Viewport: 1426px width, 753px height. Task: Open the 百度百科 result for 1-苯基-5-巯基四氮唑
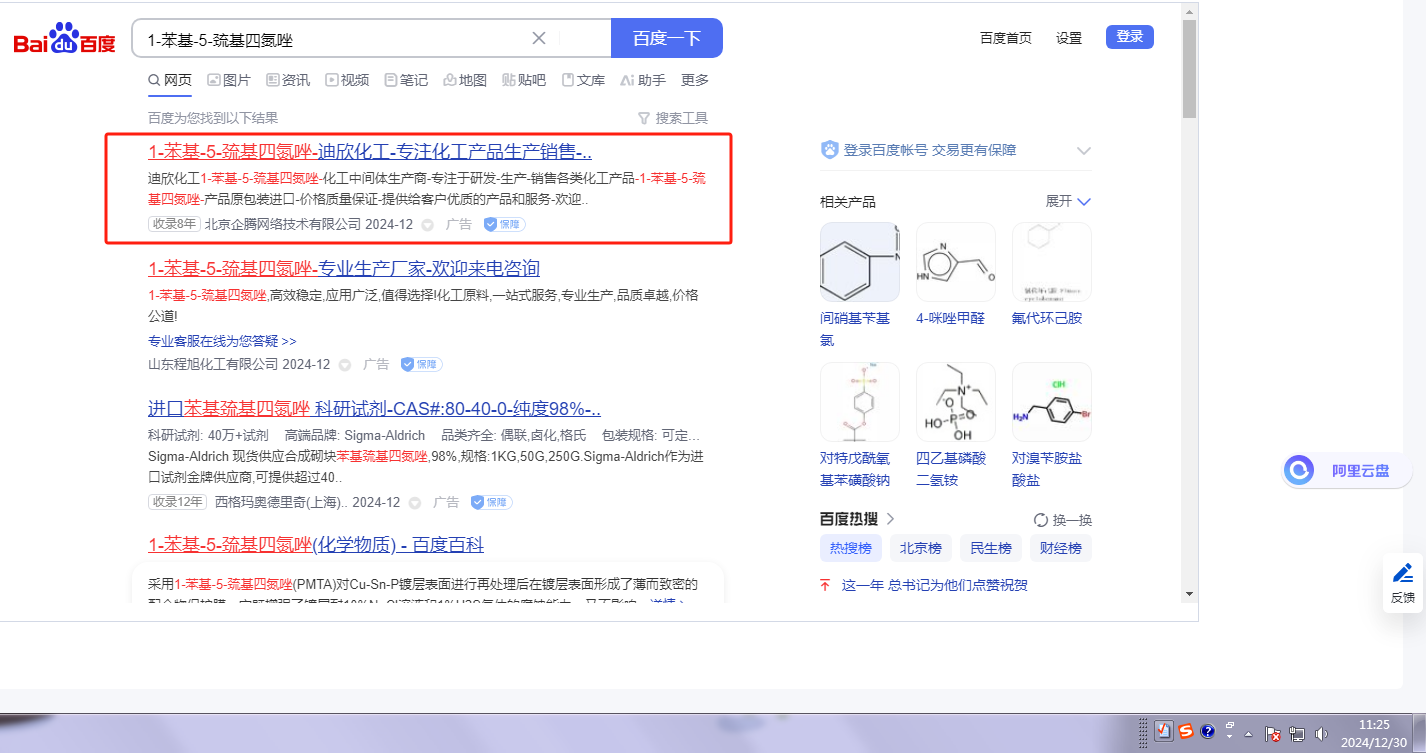pyautogui.click(x=316, y=545)
